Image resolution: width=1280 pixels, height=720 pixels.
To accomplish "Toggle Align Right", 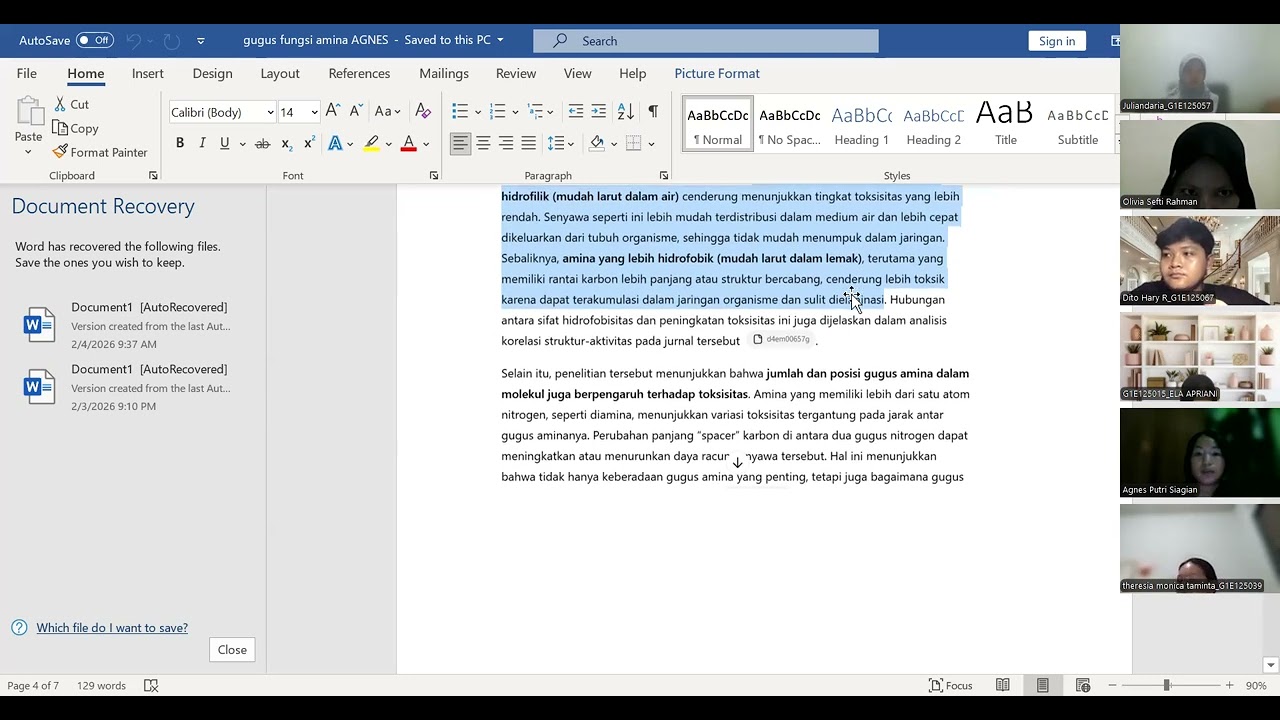I will [x=506, y=143].
